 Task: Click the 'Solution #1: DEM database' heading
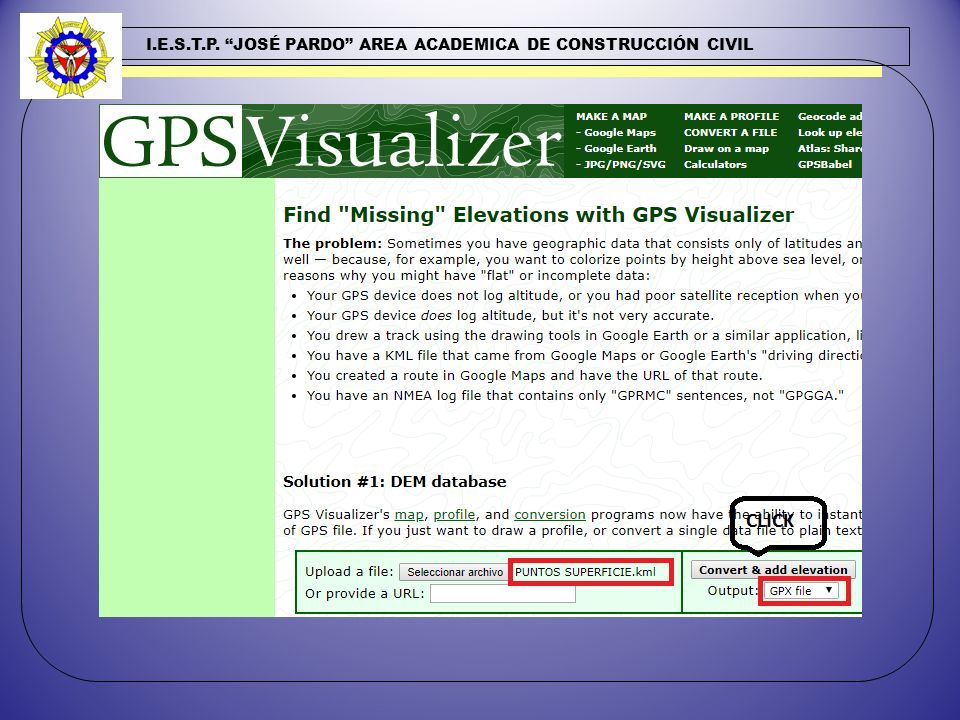[x=394, y=482]
